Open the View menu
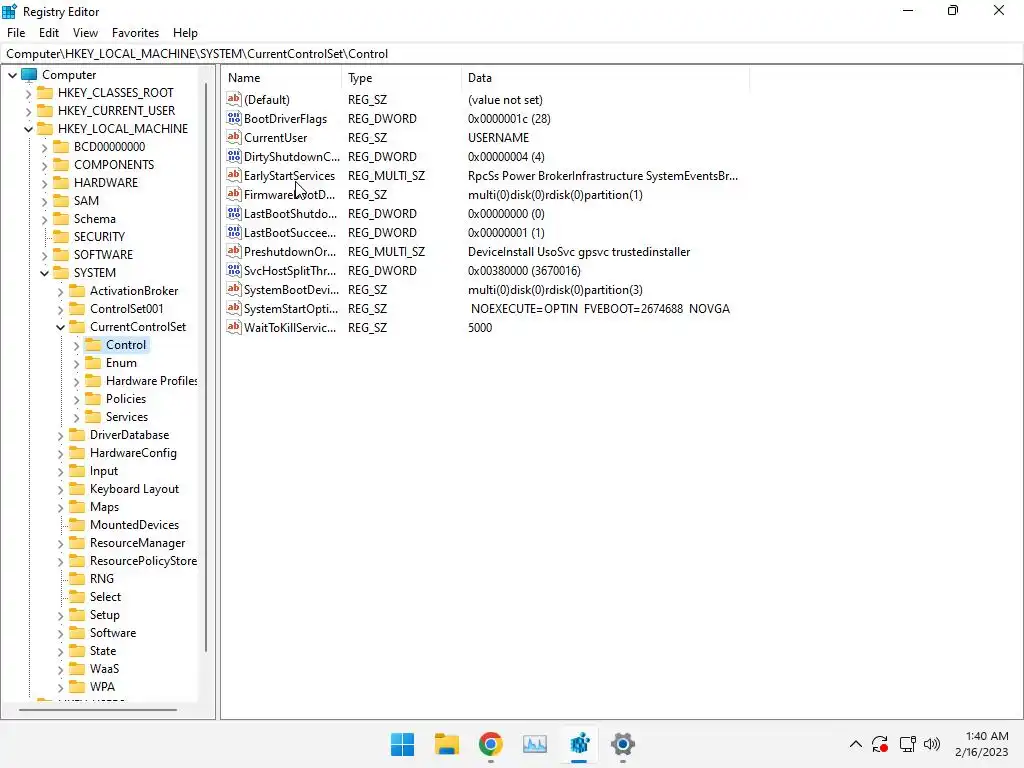 (x=86, y=33)
